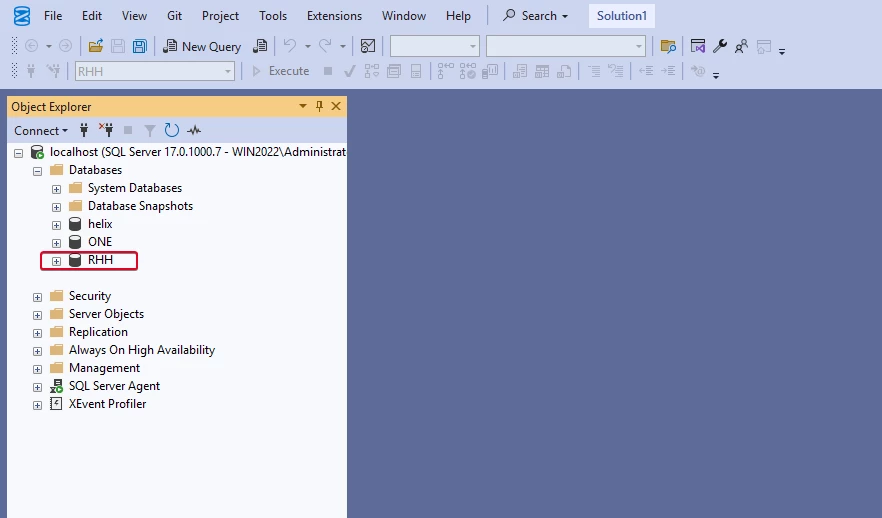Open the Tools menu
Image resolution: width=882 pixels, height=518 pixels.
coord(273,16)
